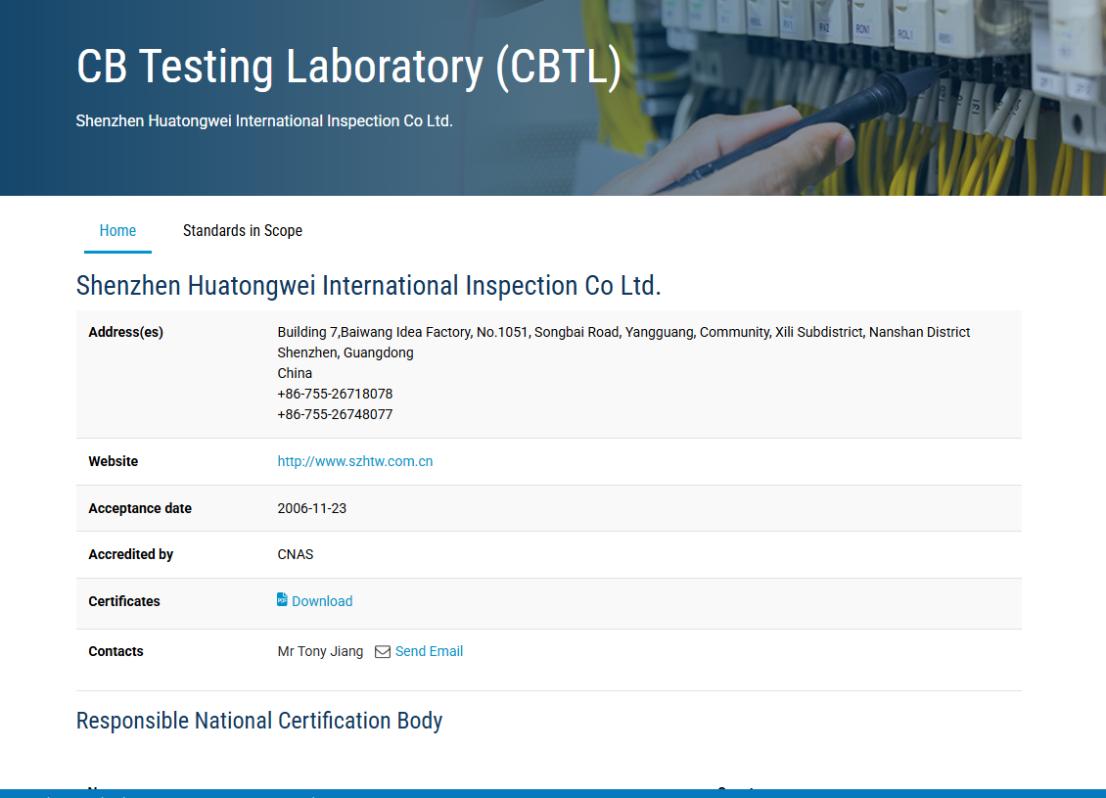Click the Address(es) row label
Image resolution: width=1106 pixels, height=798 pixels.
click(x=126, y=332)
